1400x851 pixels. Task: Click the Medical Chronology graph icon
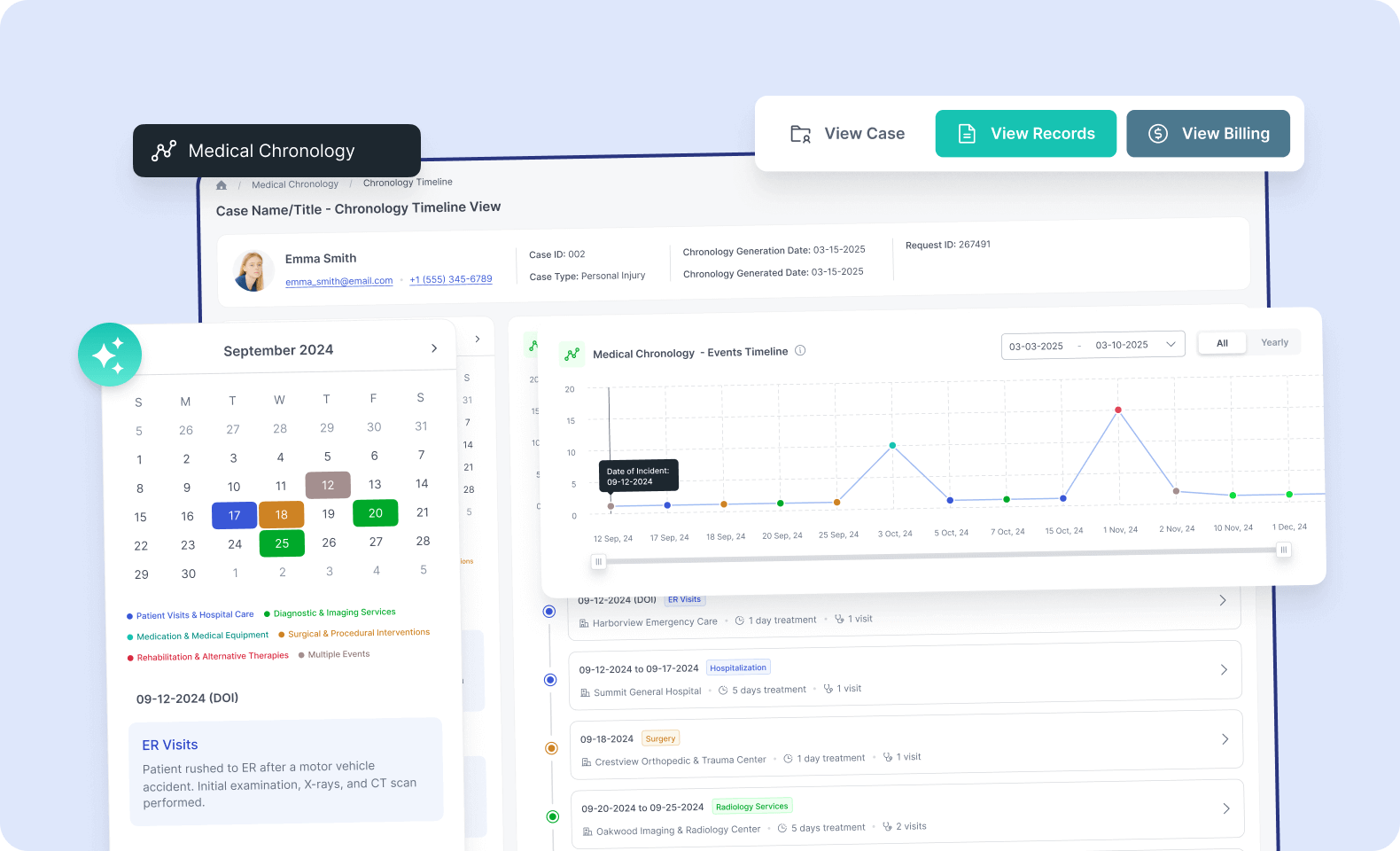click(x=164, y=151)
